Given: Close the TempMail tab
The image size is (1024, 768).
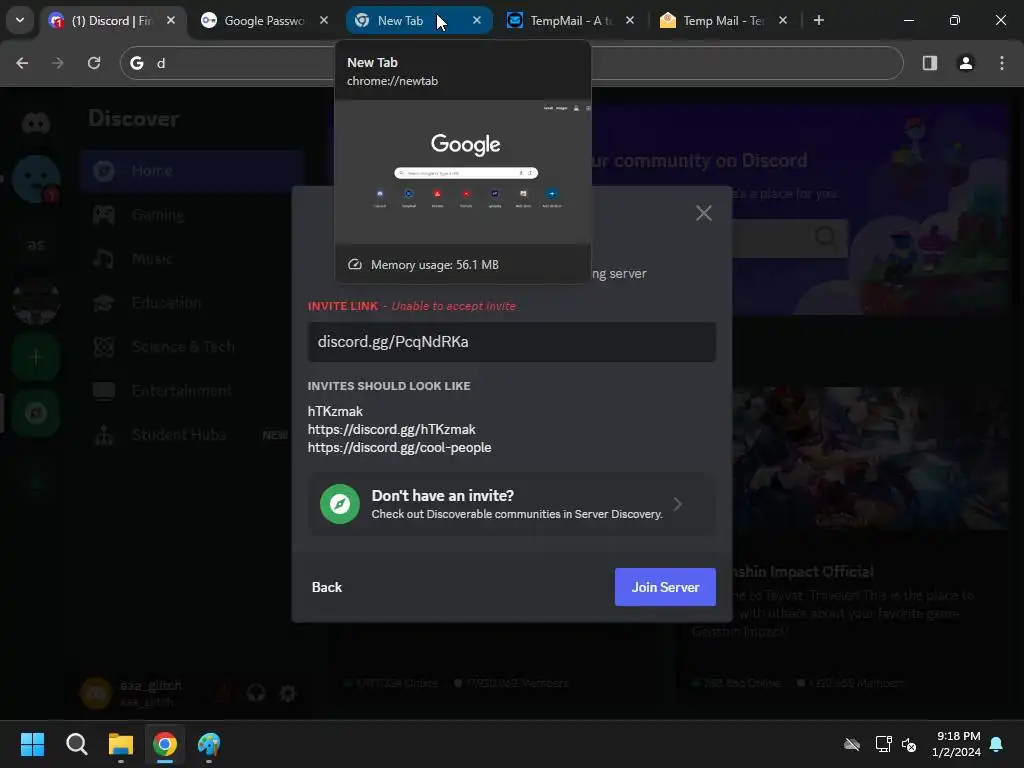Looking at the screenshot, I should coord(630,21).
